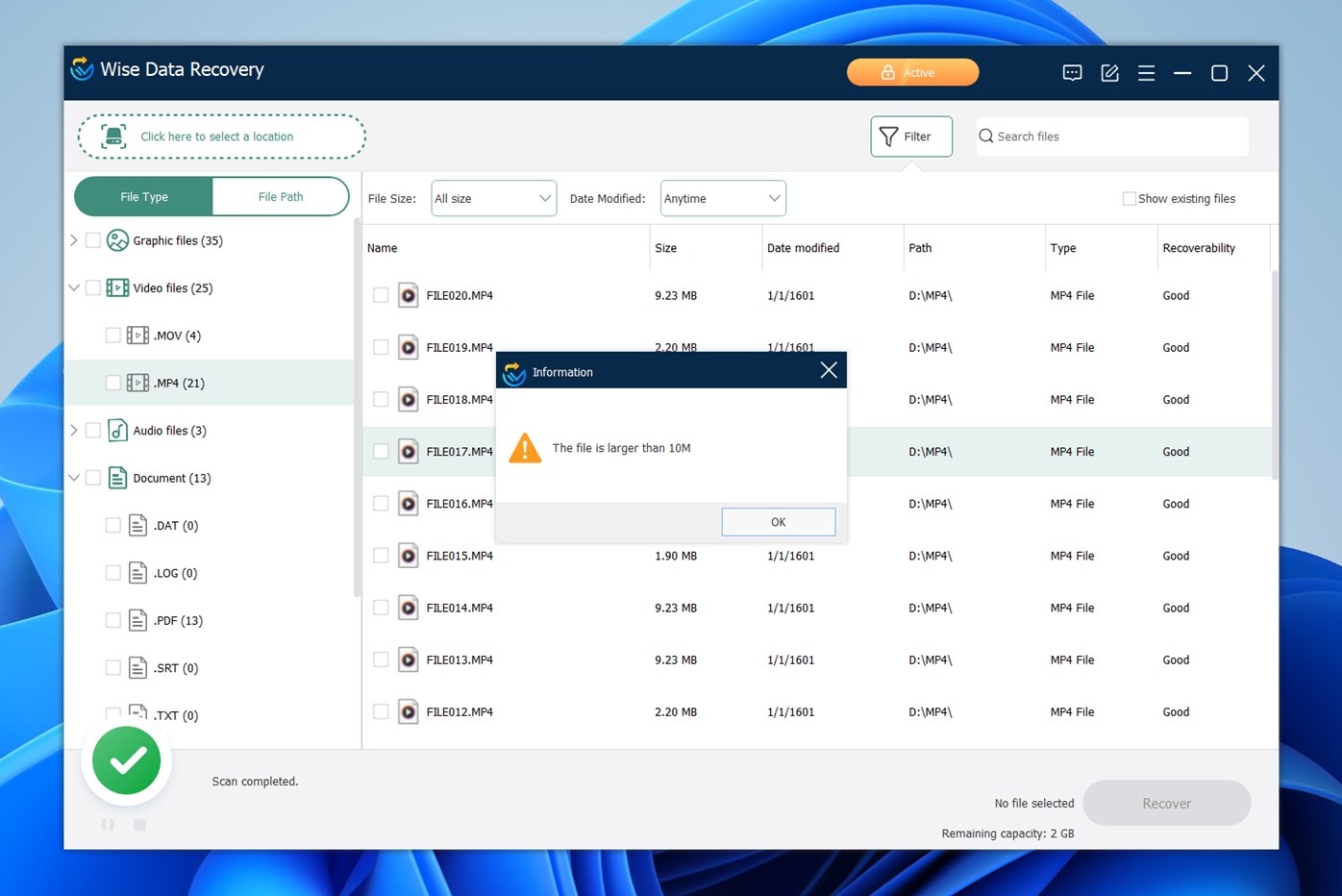
Task: Click the FILE014.MP4 video file icon
Action: tap(409, 608)
